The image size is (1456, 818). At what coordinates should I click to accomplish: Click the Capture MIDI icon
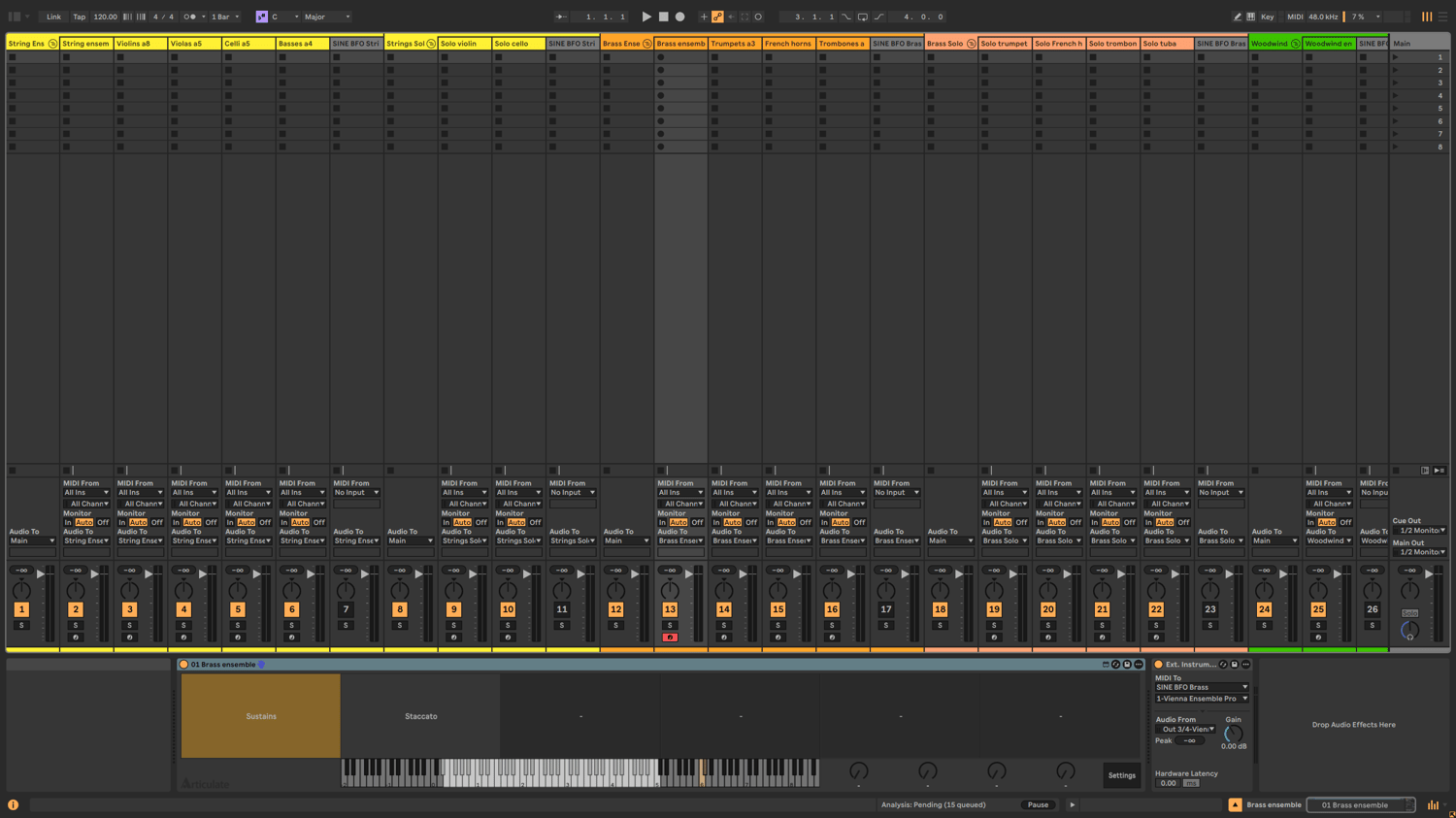745,16
